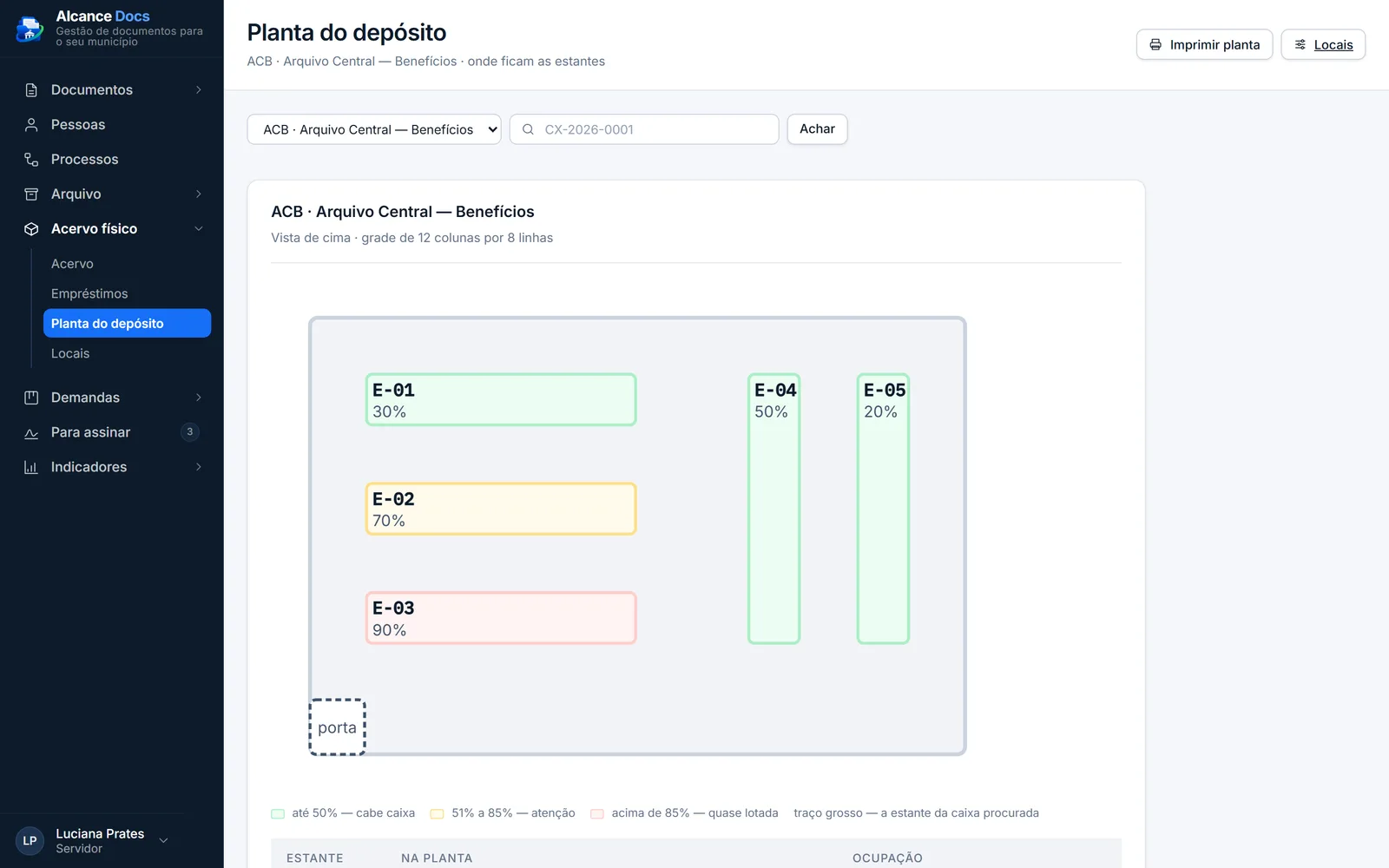Click the LP user avatar
1389x868 pixels.
click(x=30, y=840)
